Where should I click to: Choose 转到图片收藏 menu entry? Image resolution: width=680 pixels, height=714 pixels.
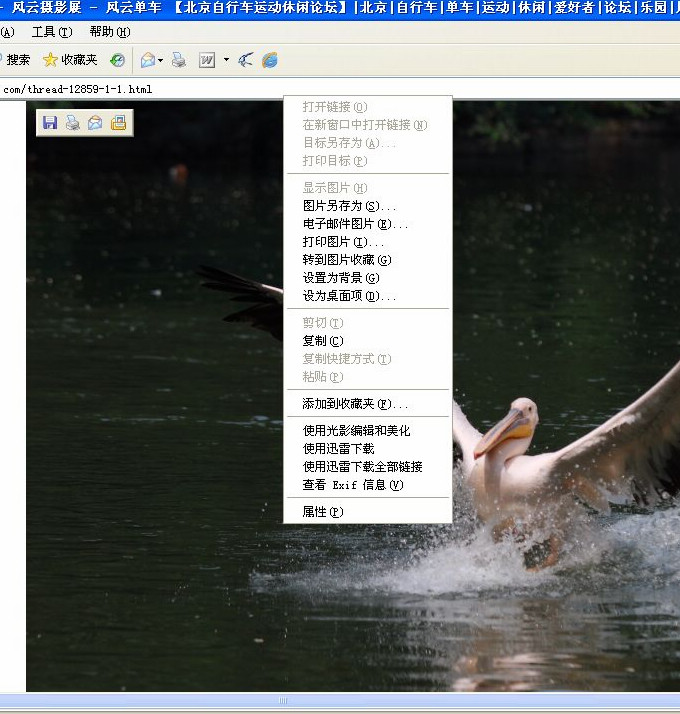[x=368, y=260]
